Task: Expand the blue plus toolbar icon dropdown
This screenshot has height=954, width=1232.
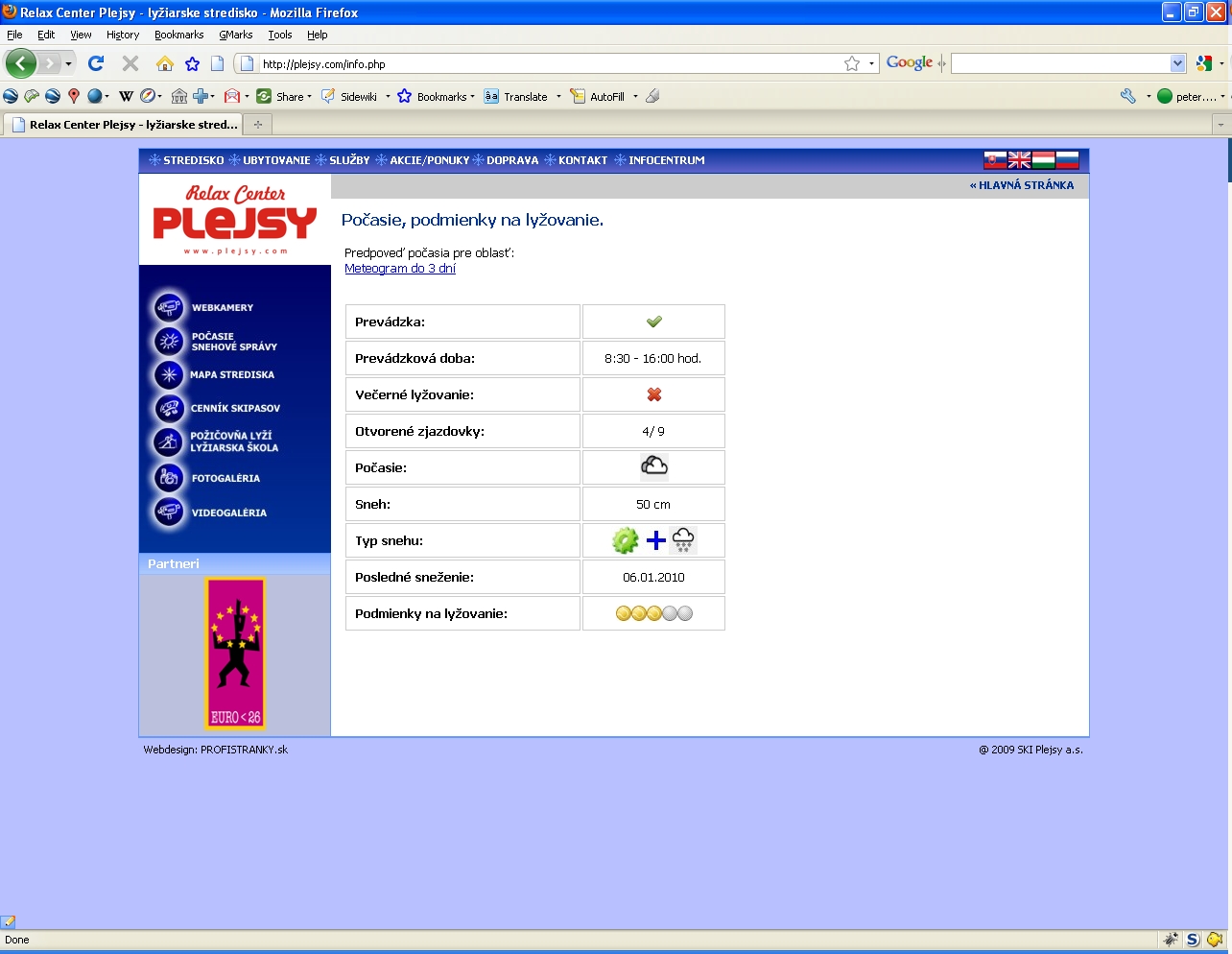Action: pos(214,97)
